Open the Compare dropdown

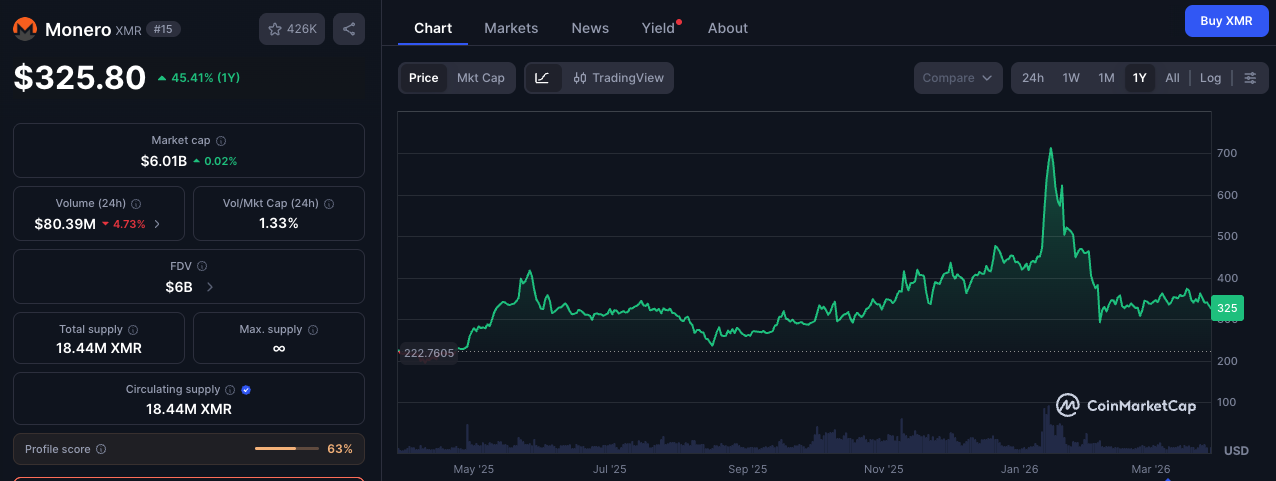pos(957,78)
